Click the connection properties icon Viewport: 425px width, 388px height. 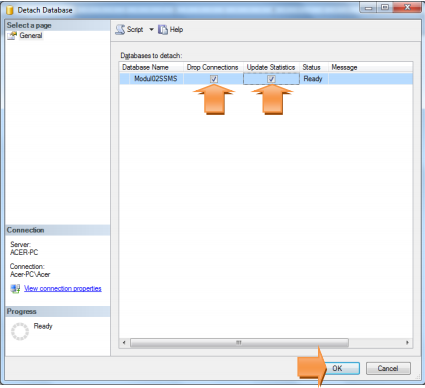pyautogui.click(x=15, y=288)
